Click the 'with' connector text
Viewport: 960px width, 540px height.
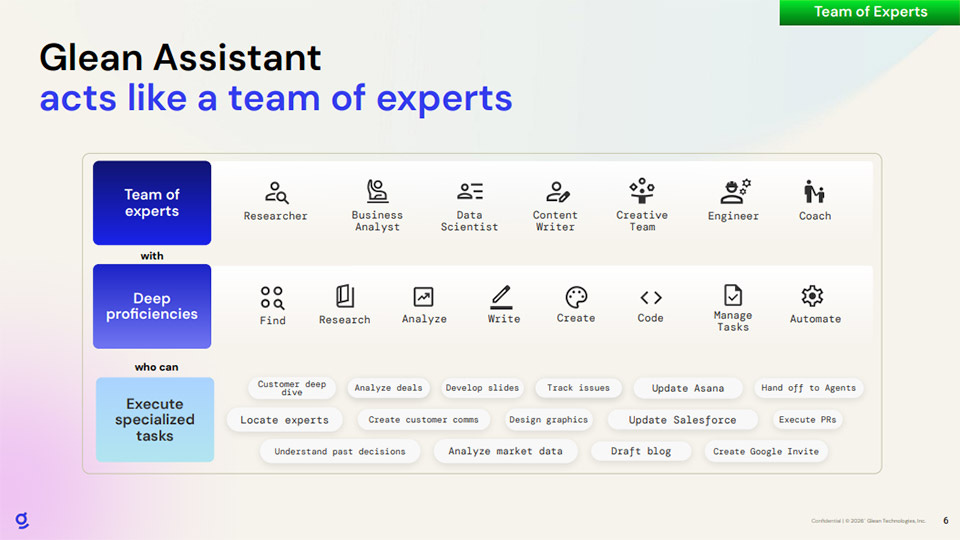click(x=152, y=256)
